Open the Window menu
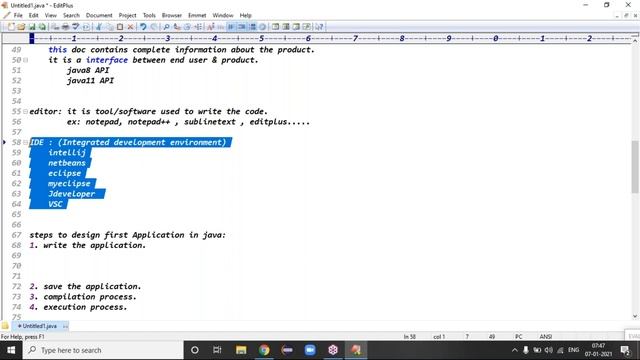The image size is (640, 360). (x=222, y=16)
